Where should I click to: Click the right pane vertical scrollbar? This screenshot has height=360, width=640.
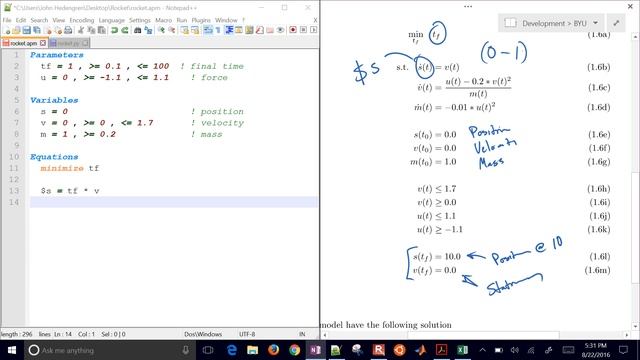coord(635,181)
